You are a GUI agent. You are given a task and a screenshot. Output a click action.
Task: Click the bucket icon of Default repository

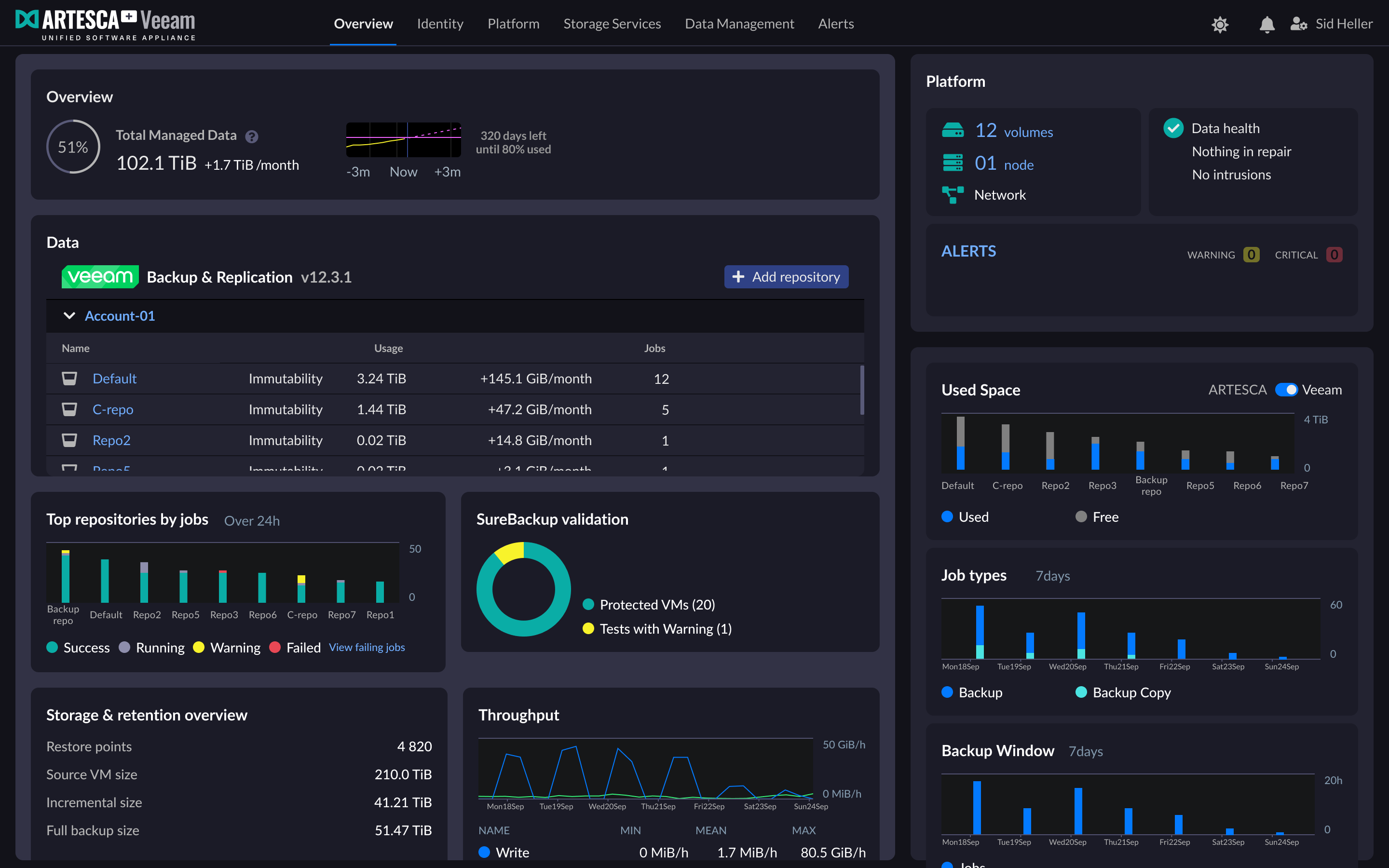click(69, 379)
